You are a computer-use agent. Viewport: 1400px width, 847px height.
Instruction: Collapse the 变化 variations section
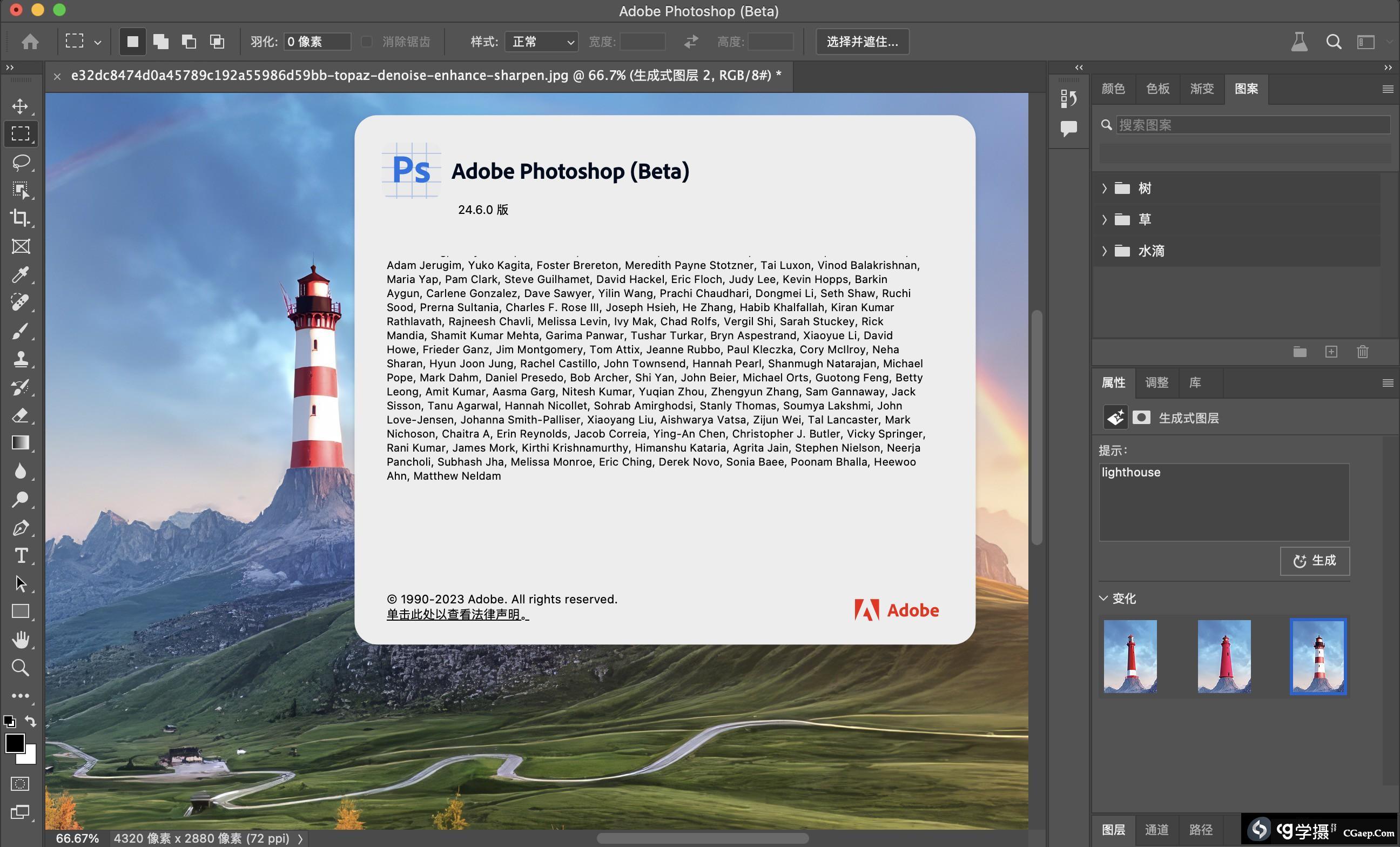tap(1103, 598)
